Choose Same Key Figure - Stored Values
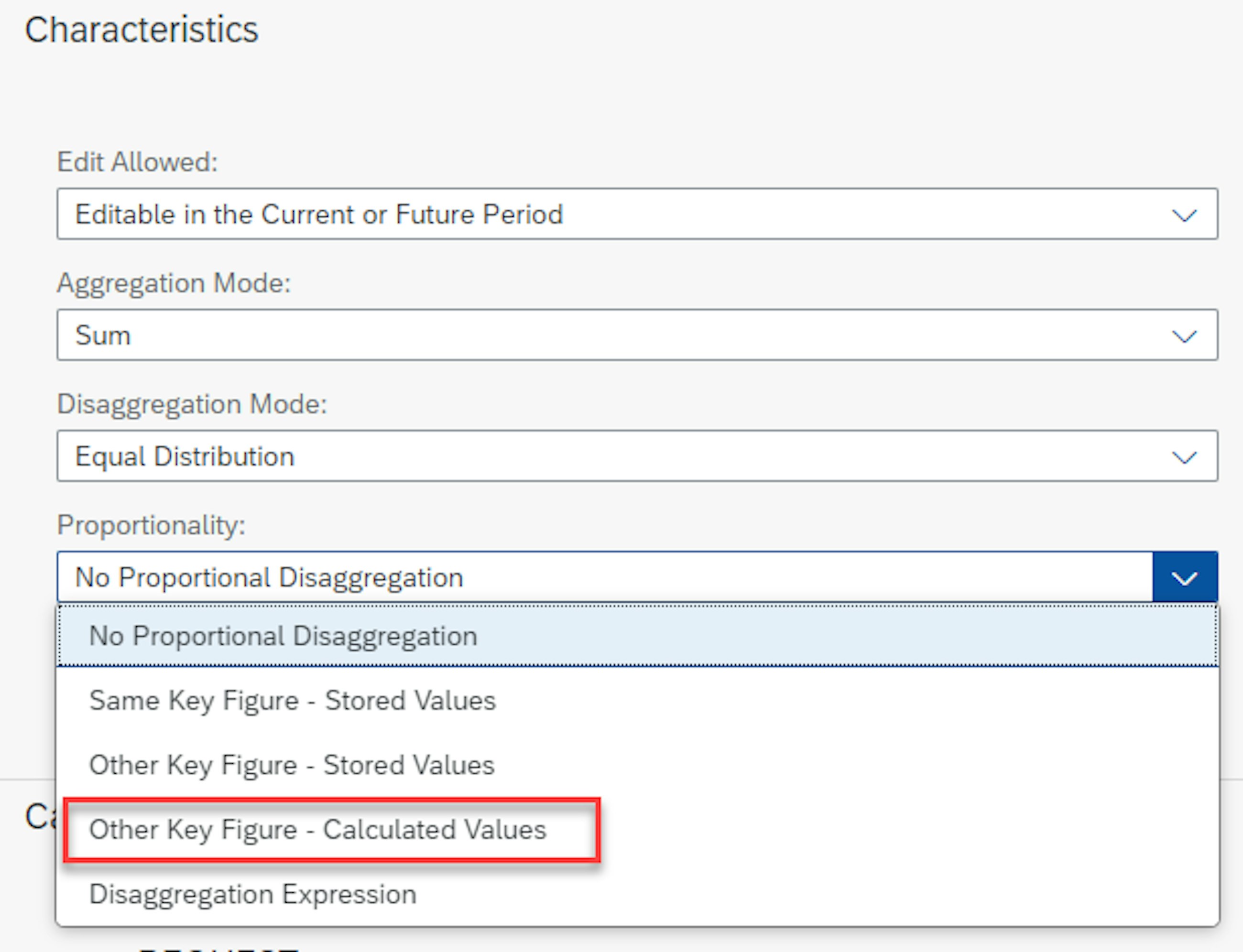The image size is (1243, 952). pos(292,700)
